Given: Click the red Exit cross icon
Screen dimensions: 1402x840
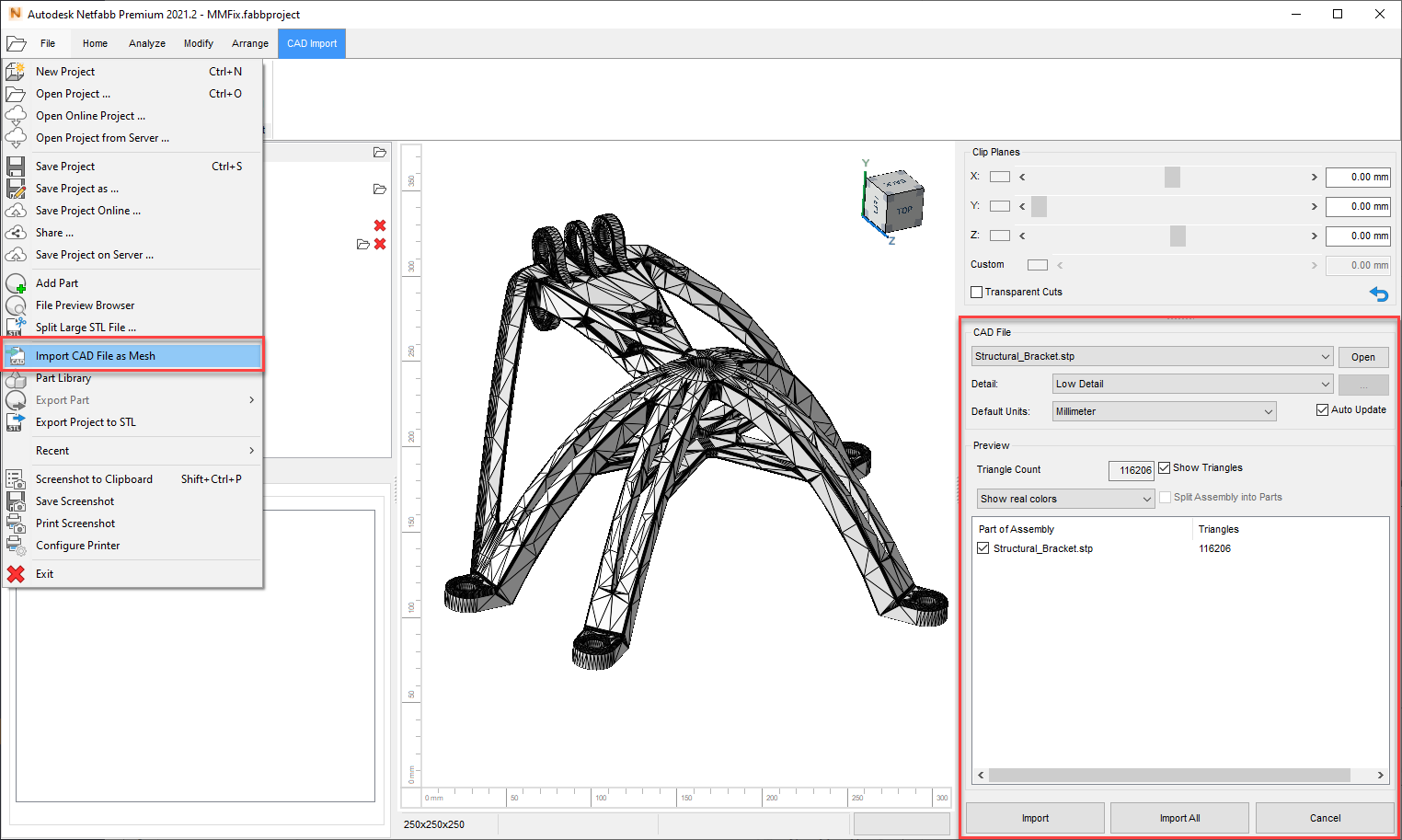Looking at the screenshot, I should click(16, 574).
